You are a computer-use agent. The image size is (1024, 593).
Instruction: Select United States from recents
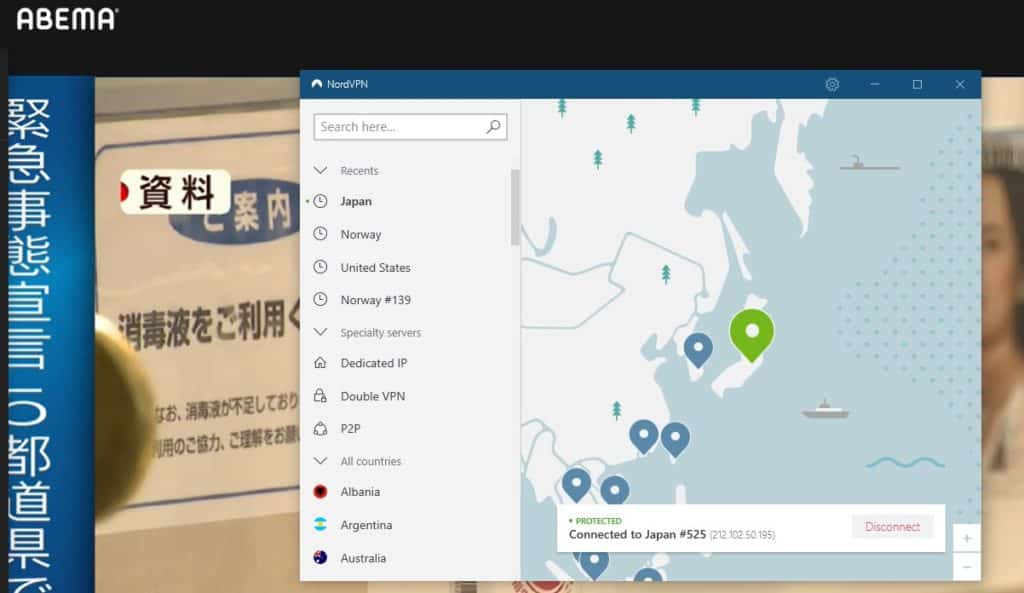376,267
